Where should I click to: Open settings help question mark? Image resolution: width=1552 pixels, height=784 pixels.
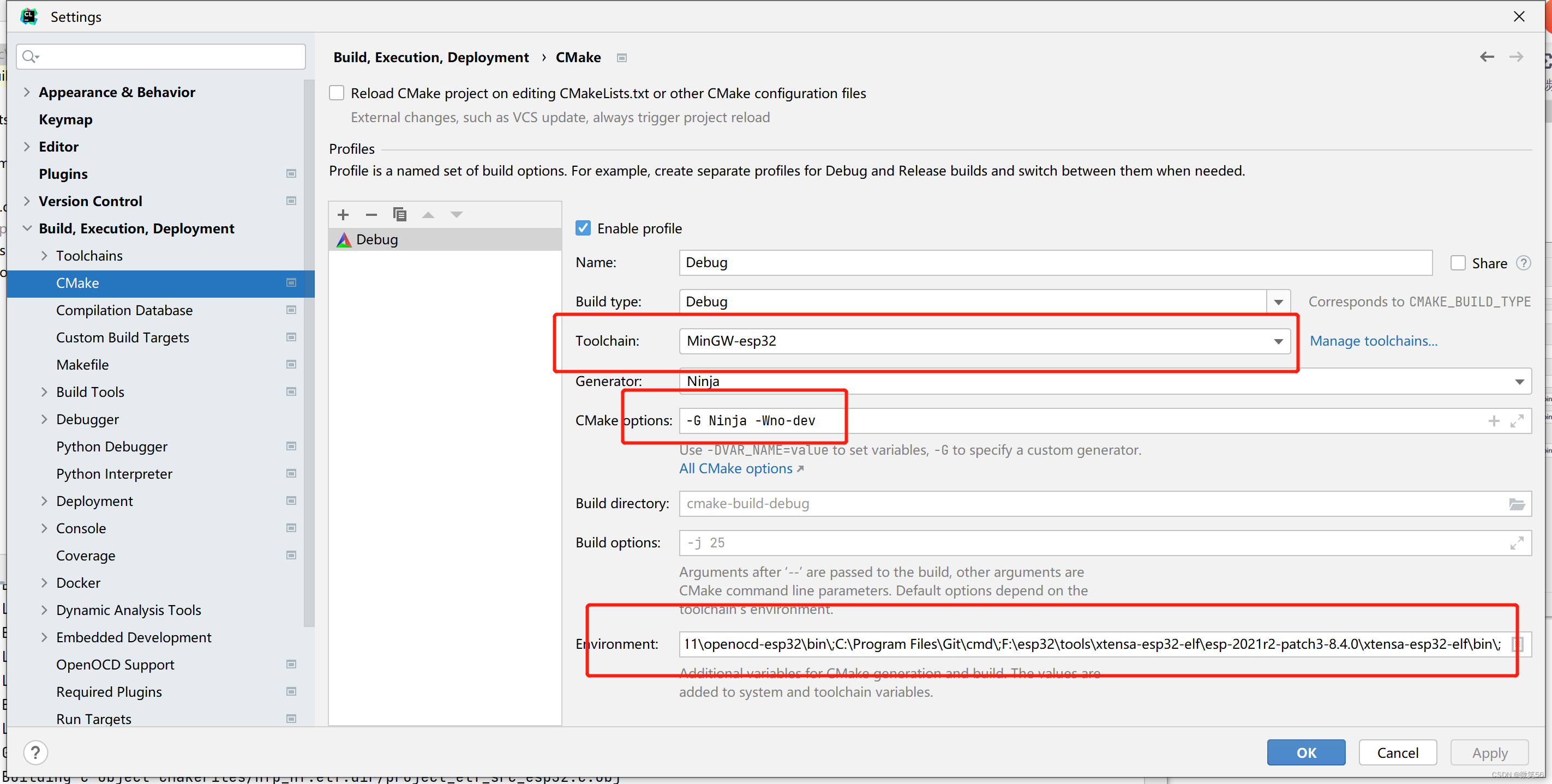[x=35, y=752]
